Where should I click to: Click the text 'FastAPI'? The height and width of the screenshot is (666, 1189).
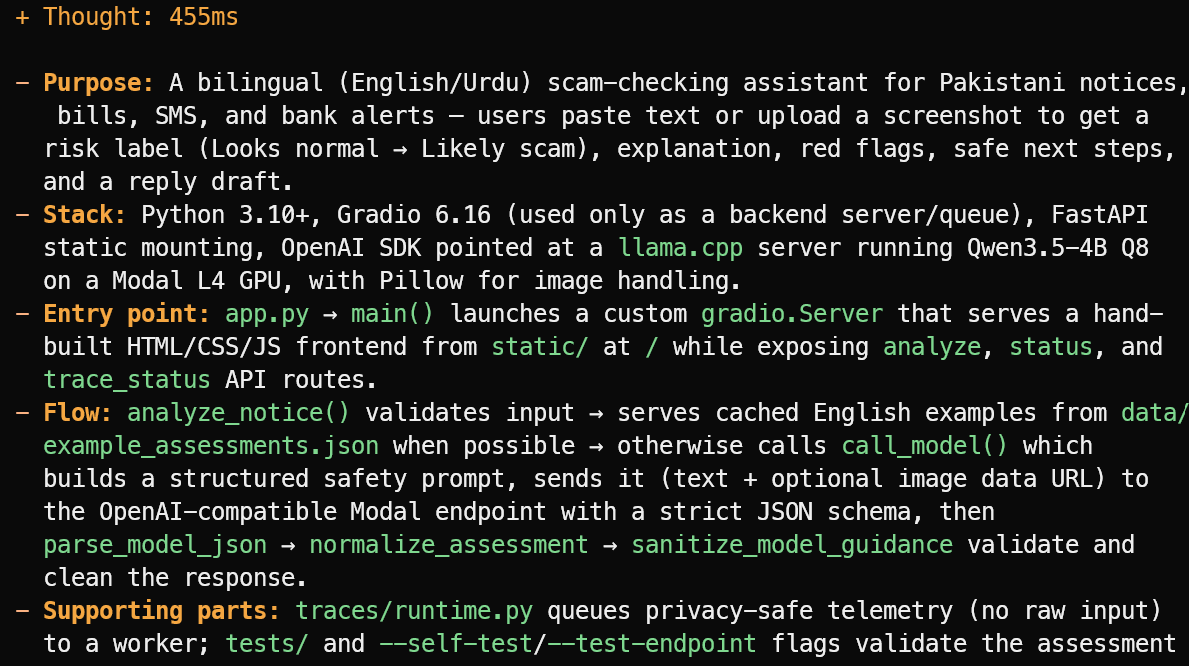(x=1100, y=215)
